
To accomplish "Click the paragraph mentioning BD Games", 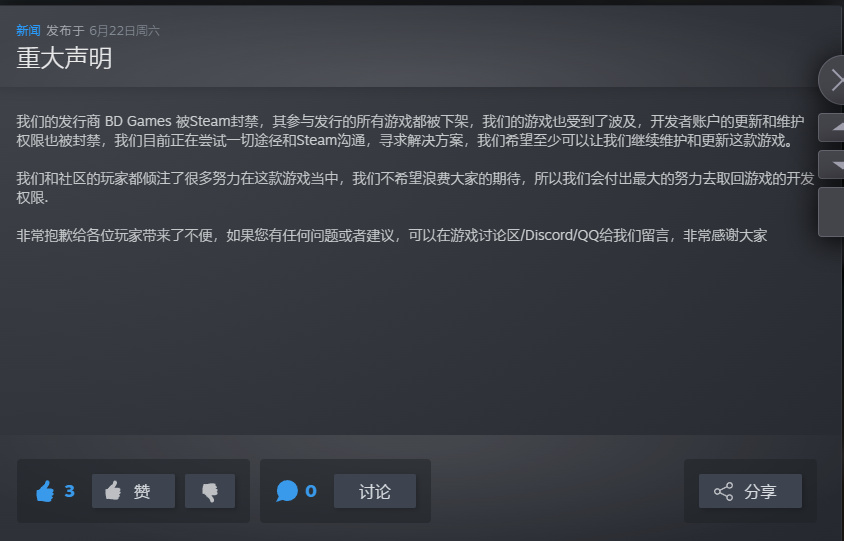I will coord(410,131).
